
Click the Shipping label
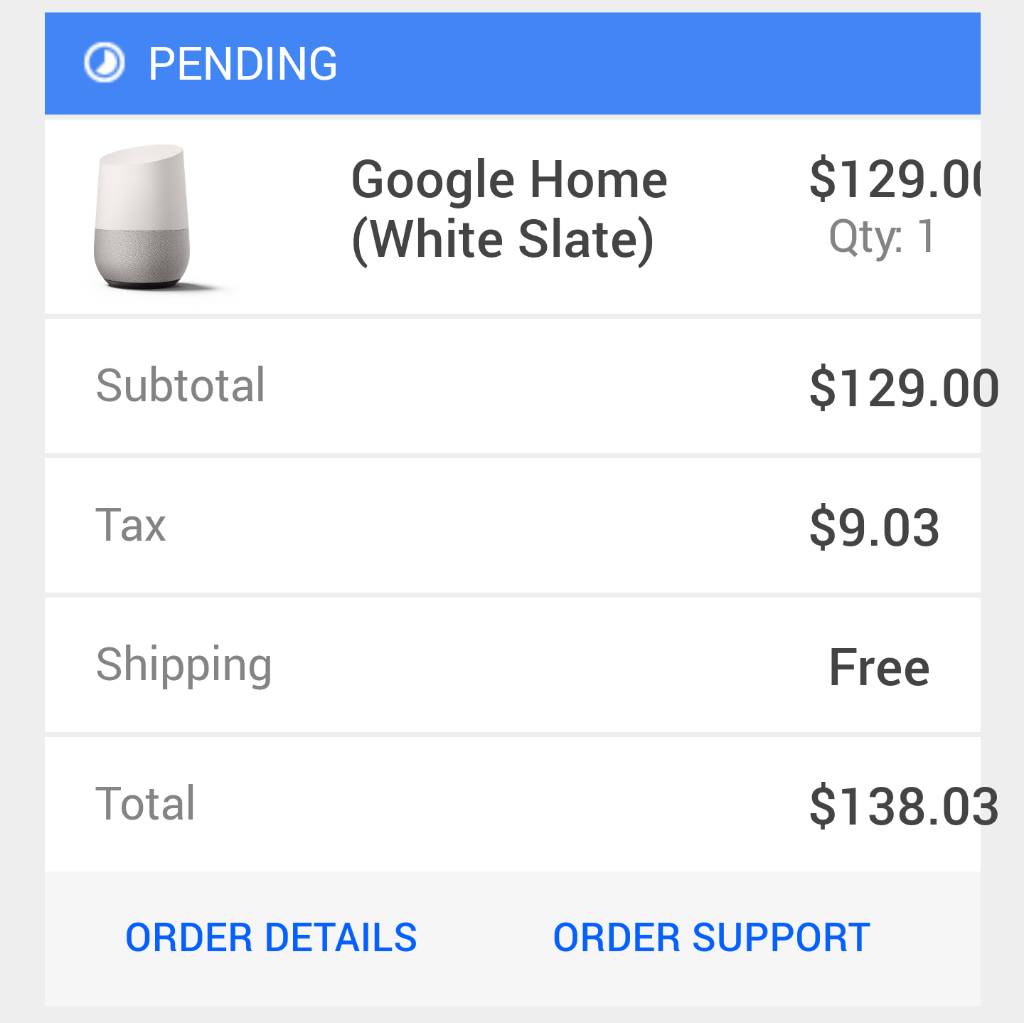(184, 665)
